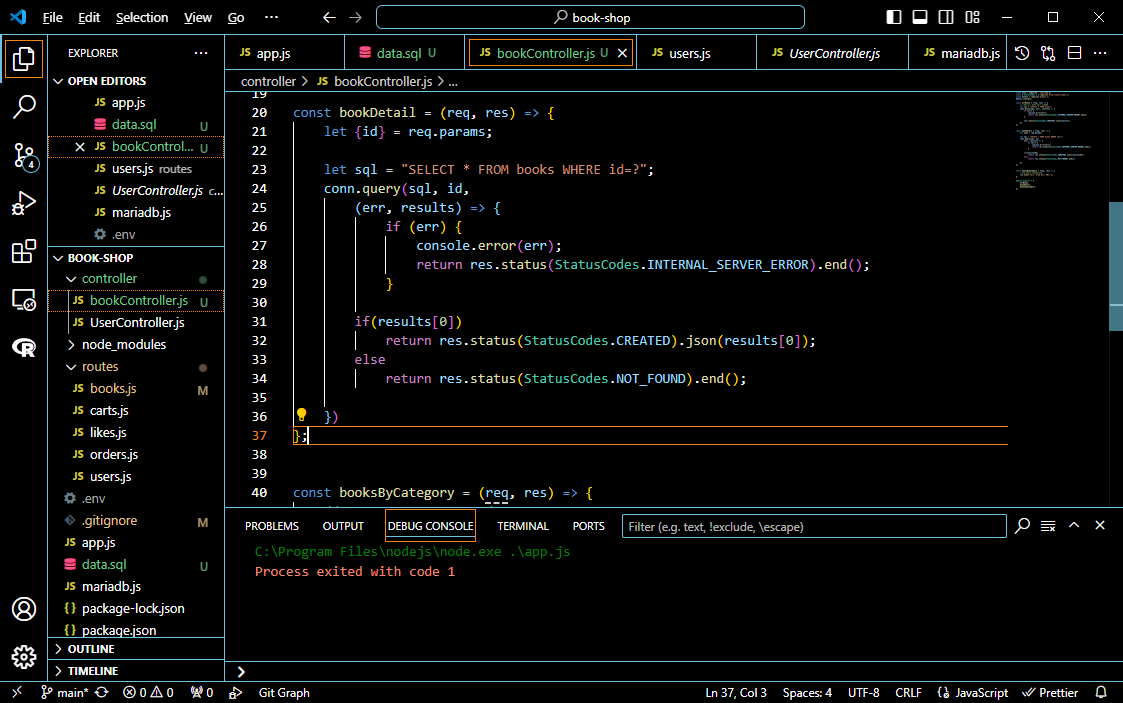The height and width of the screenshot is (703, 1123).
Task: Toggle the primary side bar
Action: (894, 17)
